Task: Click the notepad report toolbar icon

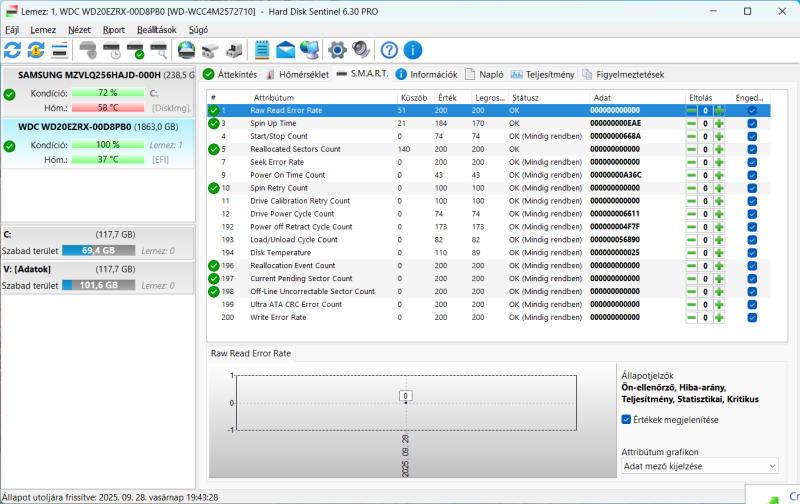Action: (x=262, y=50)
